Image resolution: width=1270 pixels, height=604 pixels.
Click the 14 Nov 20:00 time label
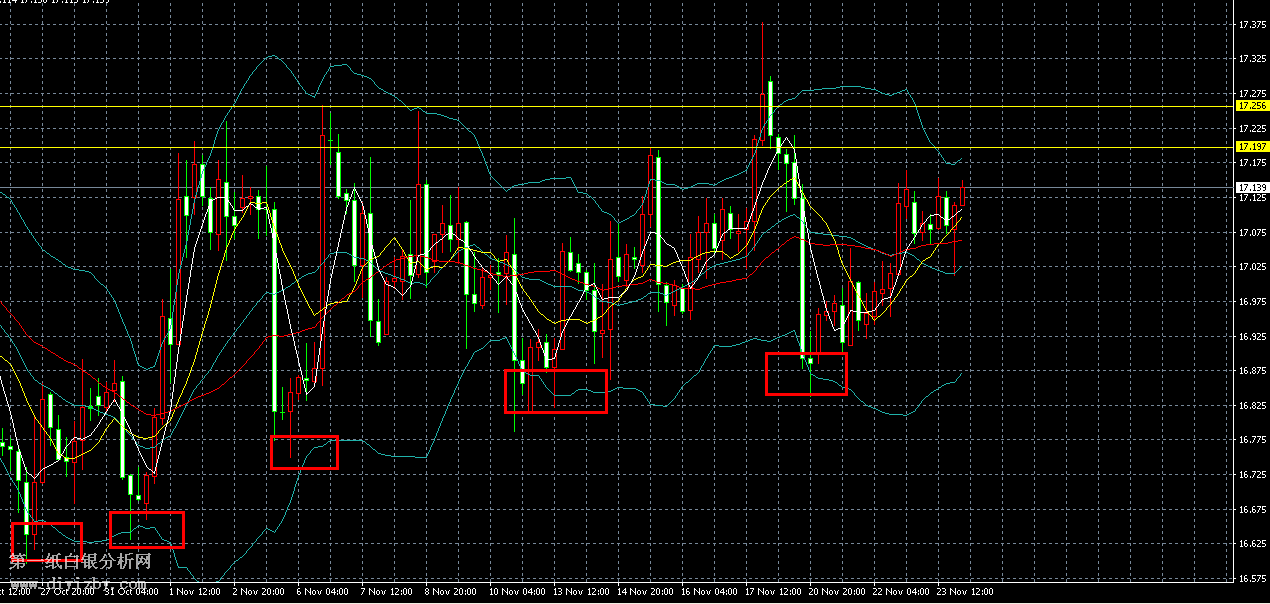click(x=648, y=592)
